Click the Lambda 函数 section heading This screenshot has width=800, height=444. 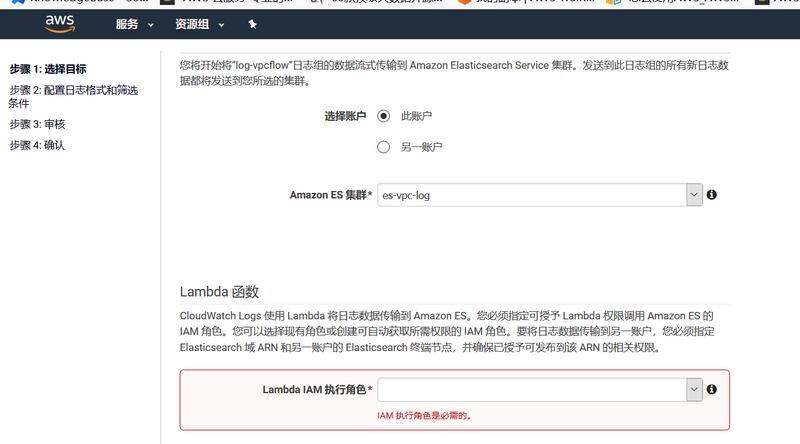[219, 291]
